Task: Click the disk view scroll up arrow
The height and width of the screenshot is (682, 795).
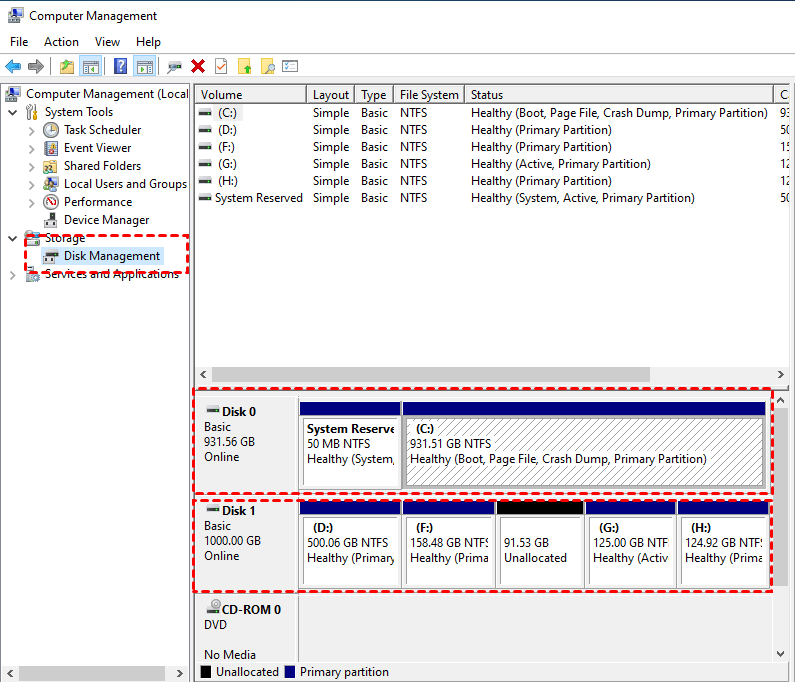Action: pos(781,401)
